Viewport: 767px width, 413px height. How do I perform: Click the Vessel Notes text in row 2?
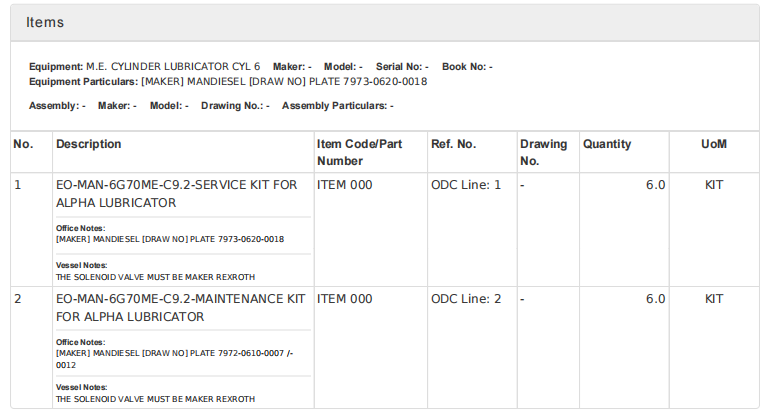tap(155, 399)
